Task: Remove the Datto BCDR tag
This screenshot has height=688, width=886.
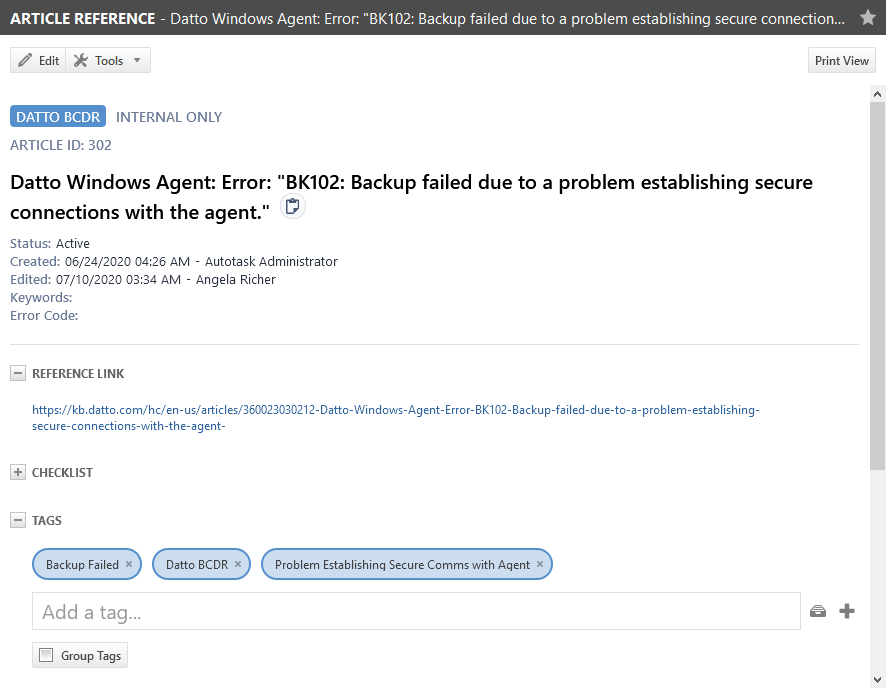Action: (x=238, y=564)
